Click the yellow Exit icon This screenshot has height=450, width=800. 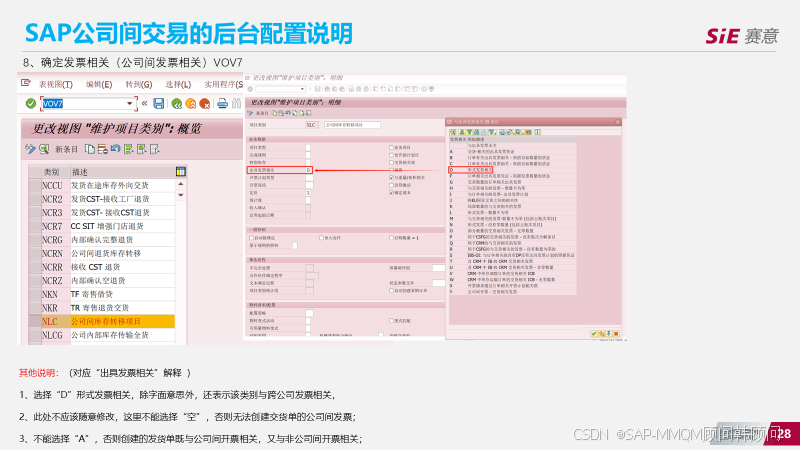click(191, 104)
